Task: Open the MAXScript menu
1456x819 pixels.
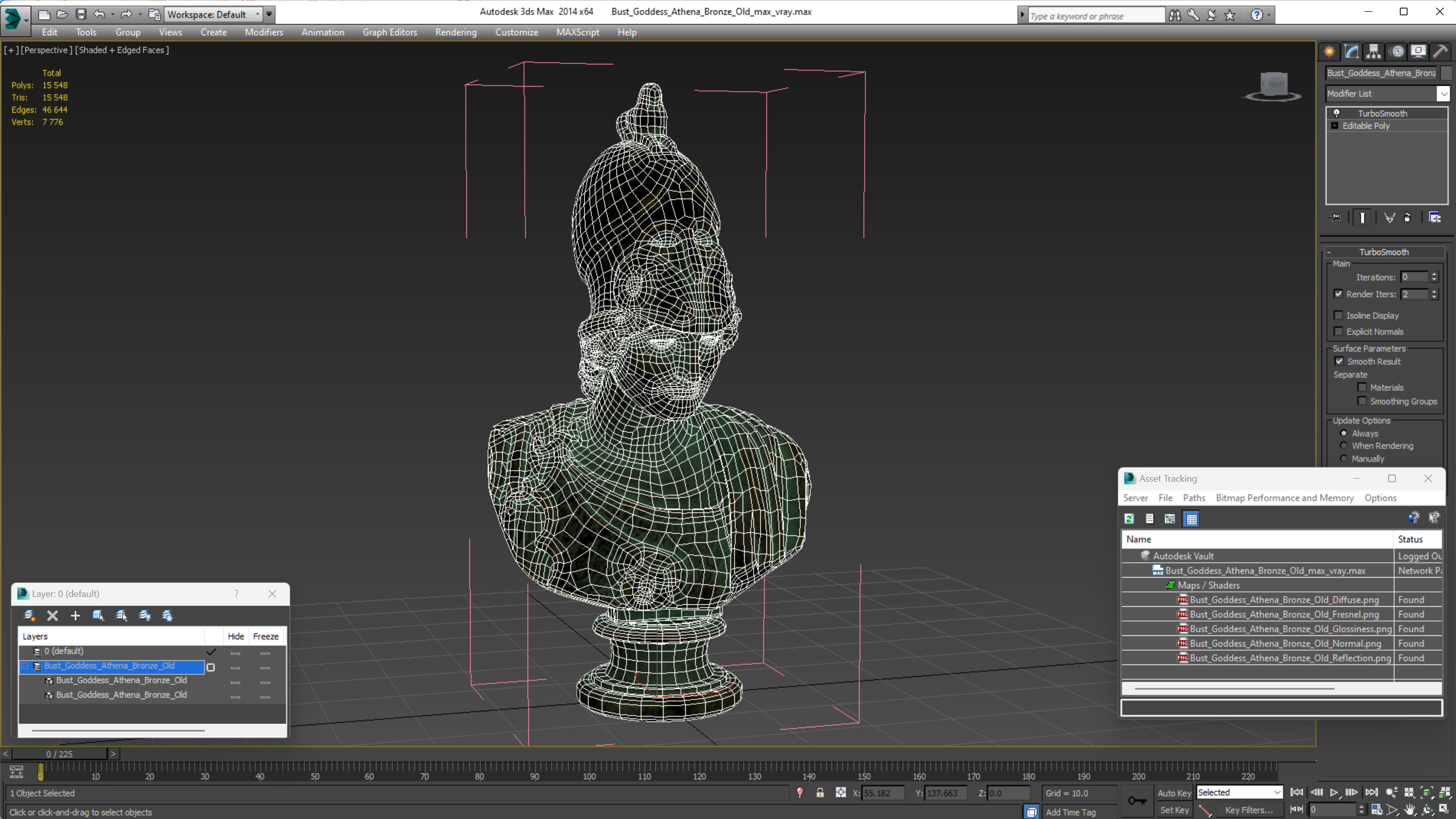Action: click(577, 32)
